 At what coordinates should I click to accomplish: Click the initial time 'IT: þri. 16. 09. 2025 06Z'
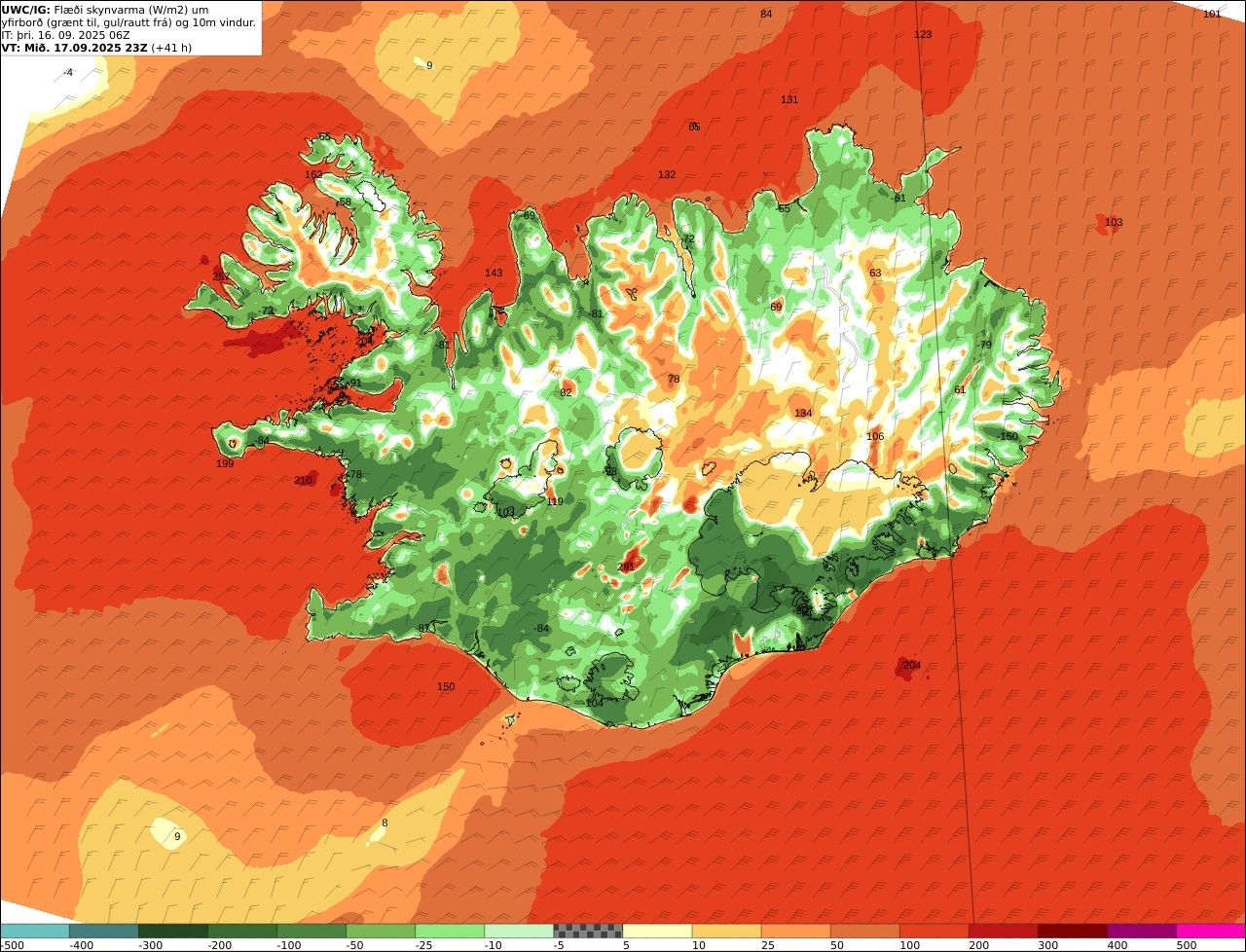click(x=64, y=35)
